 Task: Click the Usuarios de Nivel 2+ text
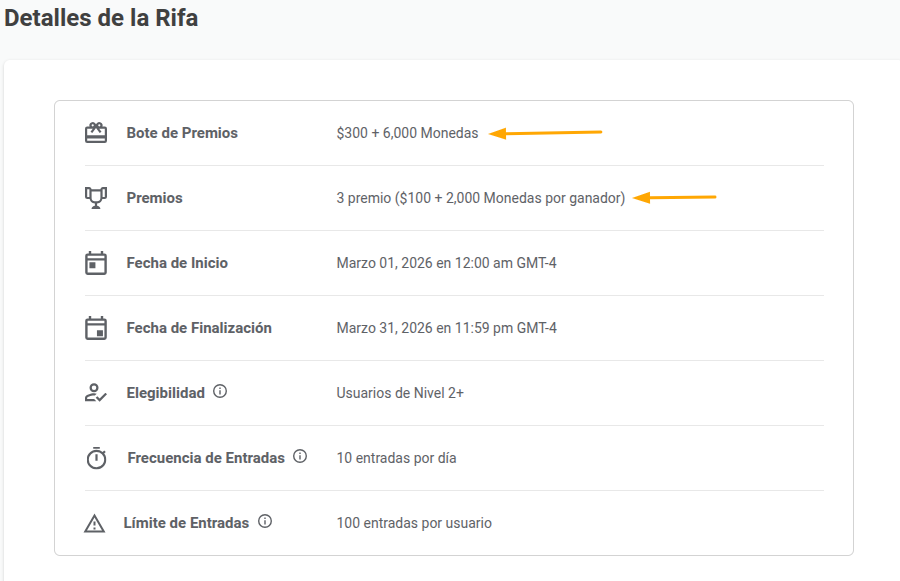pos(400,393)
